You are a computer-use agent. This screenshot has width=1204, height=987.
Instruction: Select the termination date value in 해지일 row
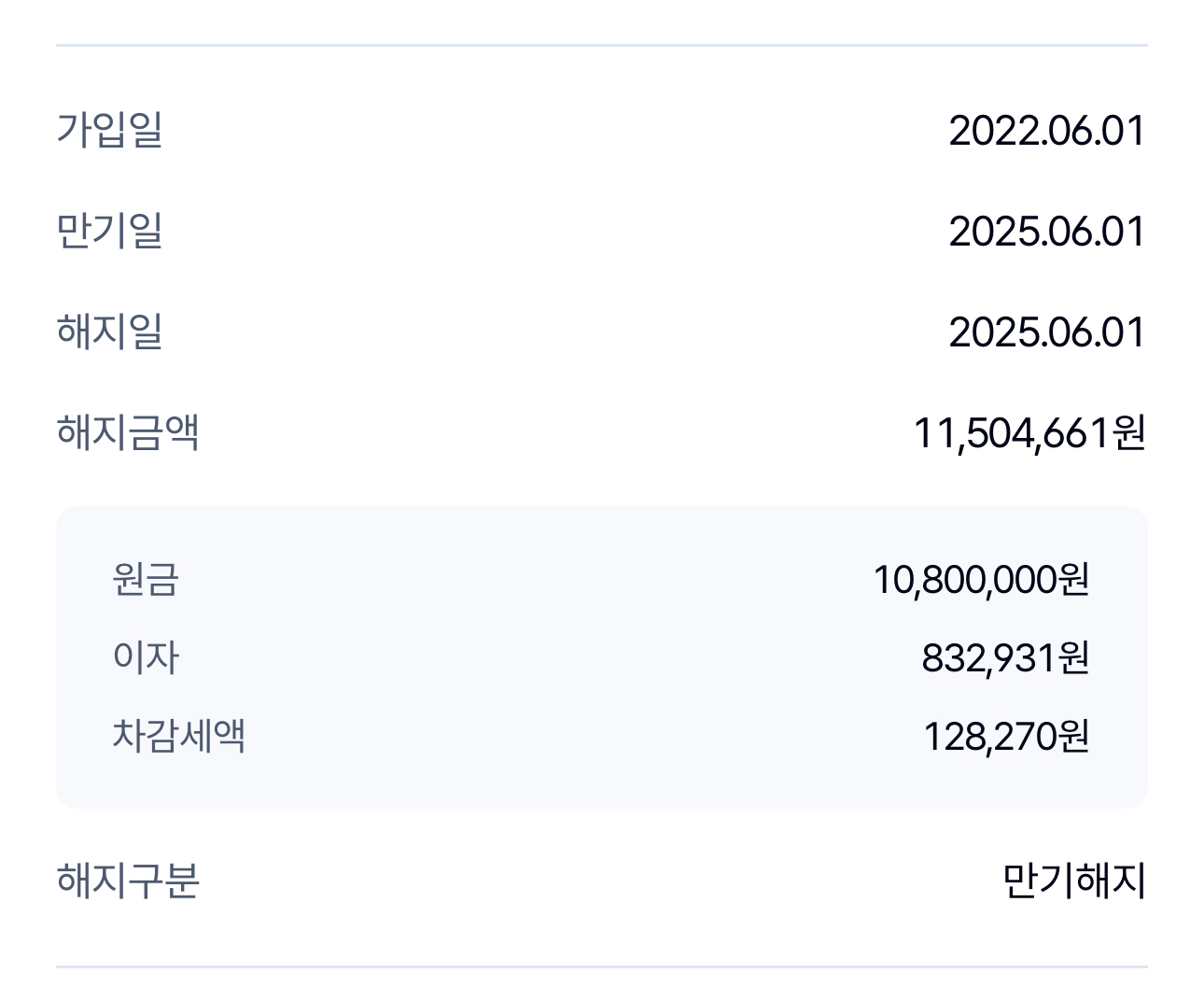[x=1046, y=331]
